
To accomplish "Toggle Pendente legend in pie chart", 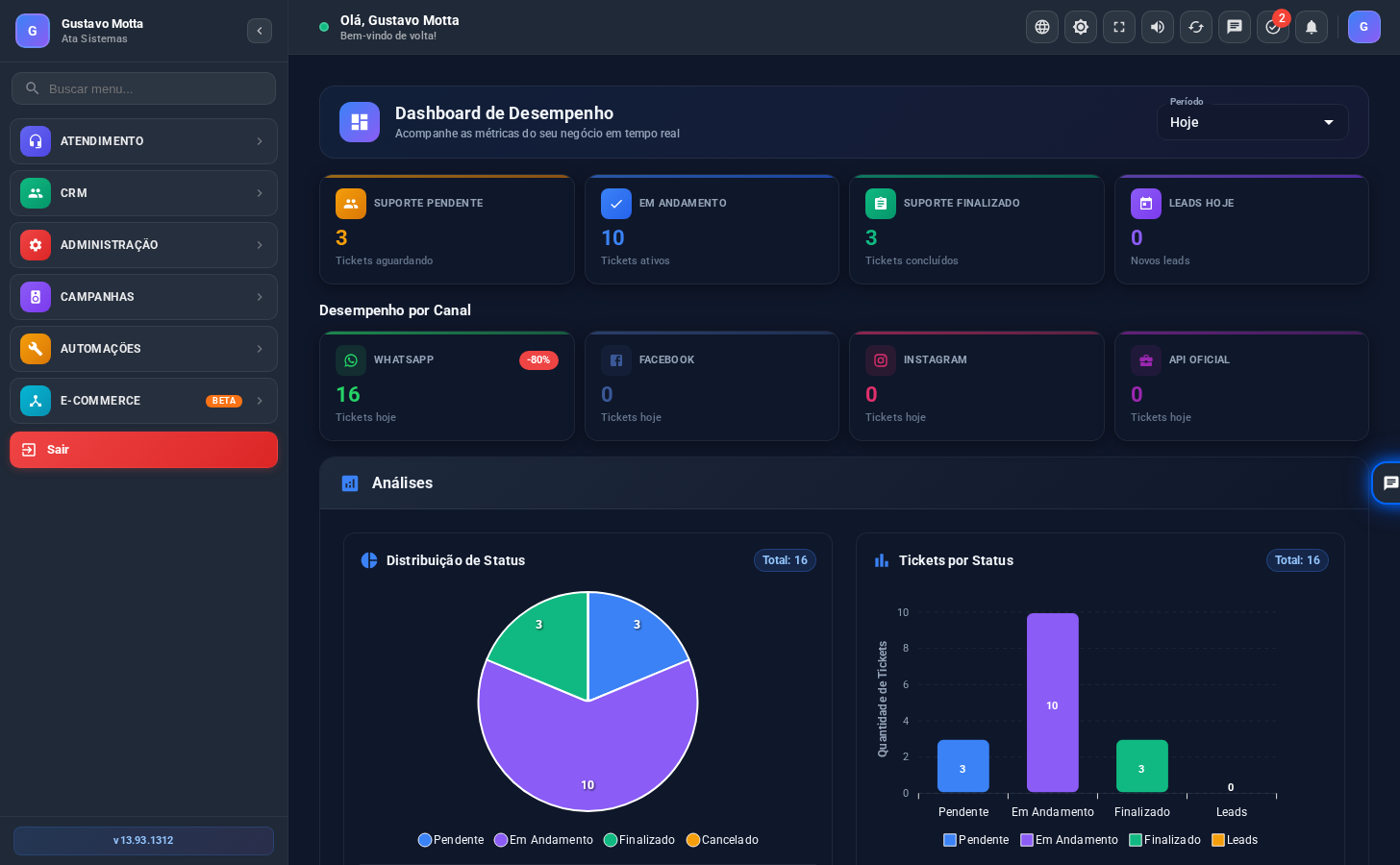I will [451, 840].
